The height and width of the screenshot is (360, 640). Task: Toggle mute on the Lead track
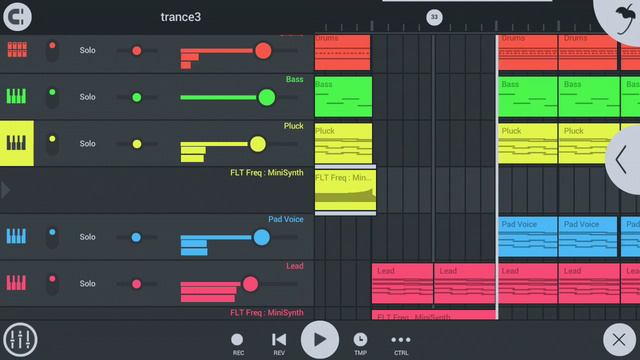tap(52, 284)
